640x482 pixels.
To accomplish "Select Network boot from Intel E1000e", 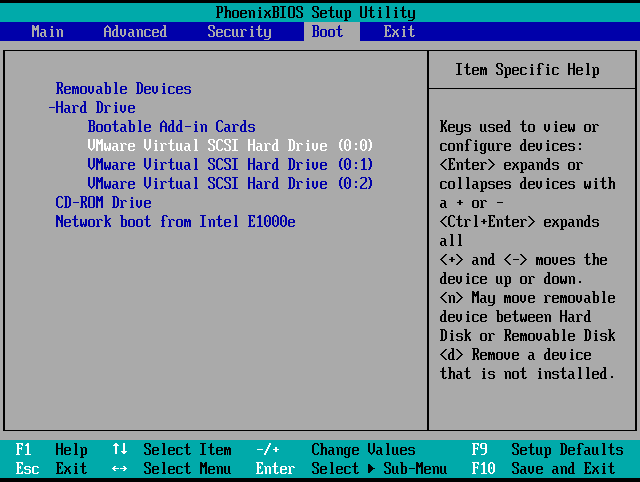I will (x=176, y=222).
